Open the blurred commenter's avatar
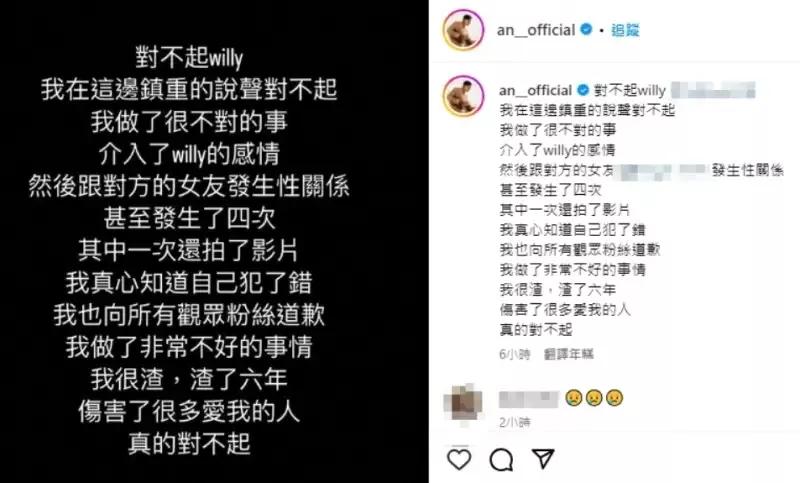 click(x=463, y=402)
